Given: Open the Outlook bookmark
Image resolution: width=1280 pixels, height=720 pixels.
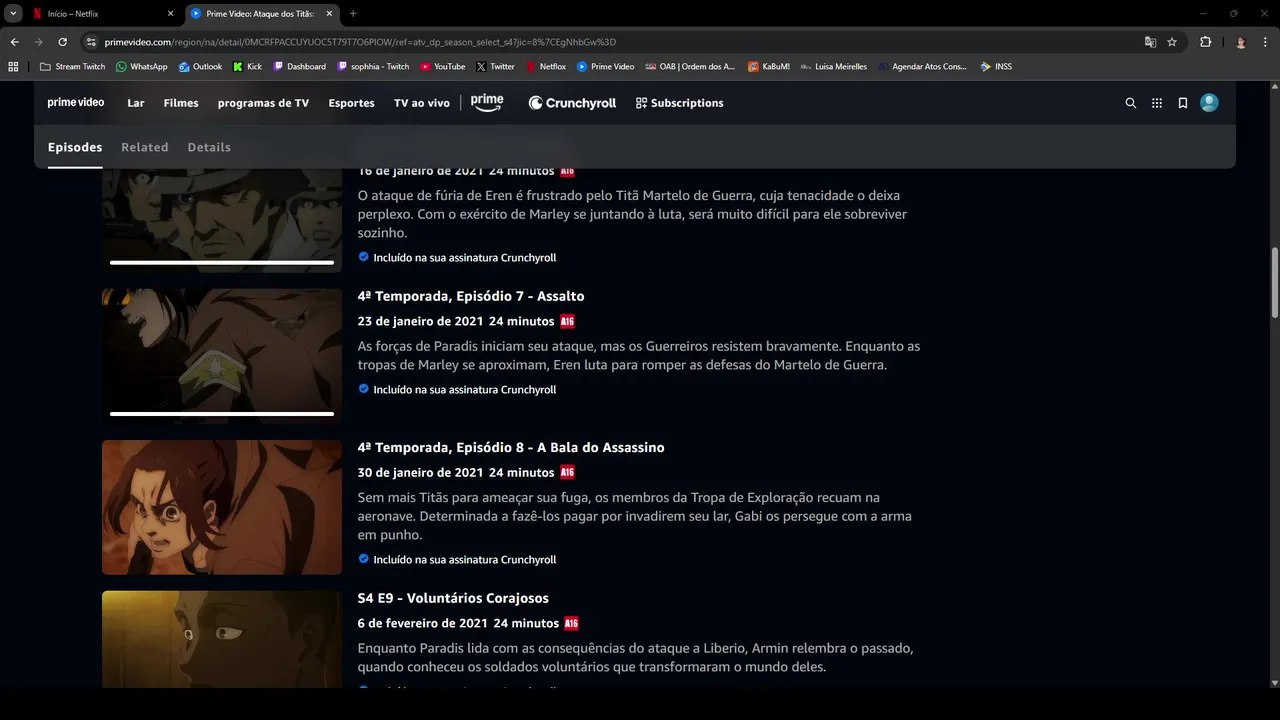Looking at the screenshot, I should coord(200,67).
